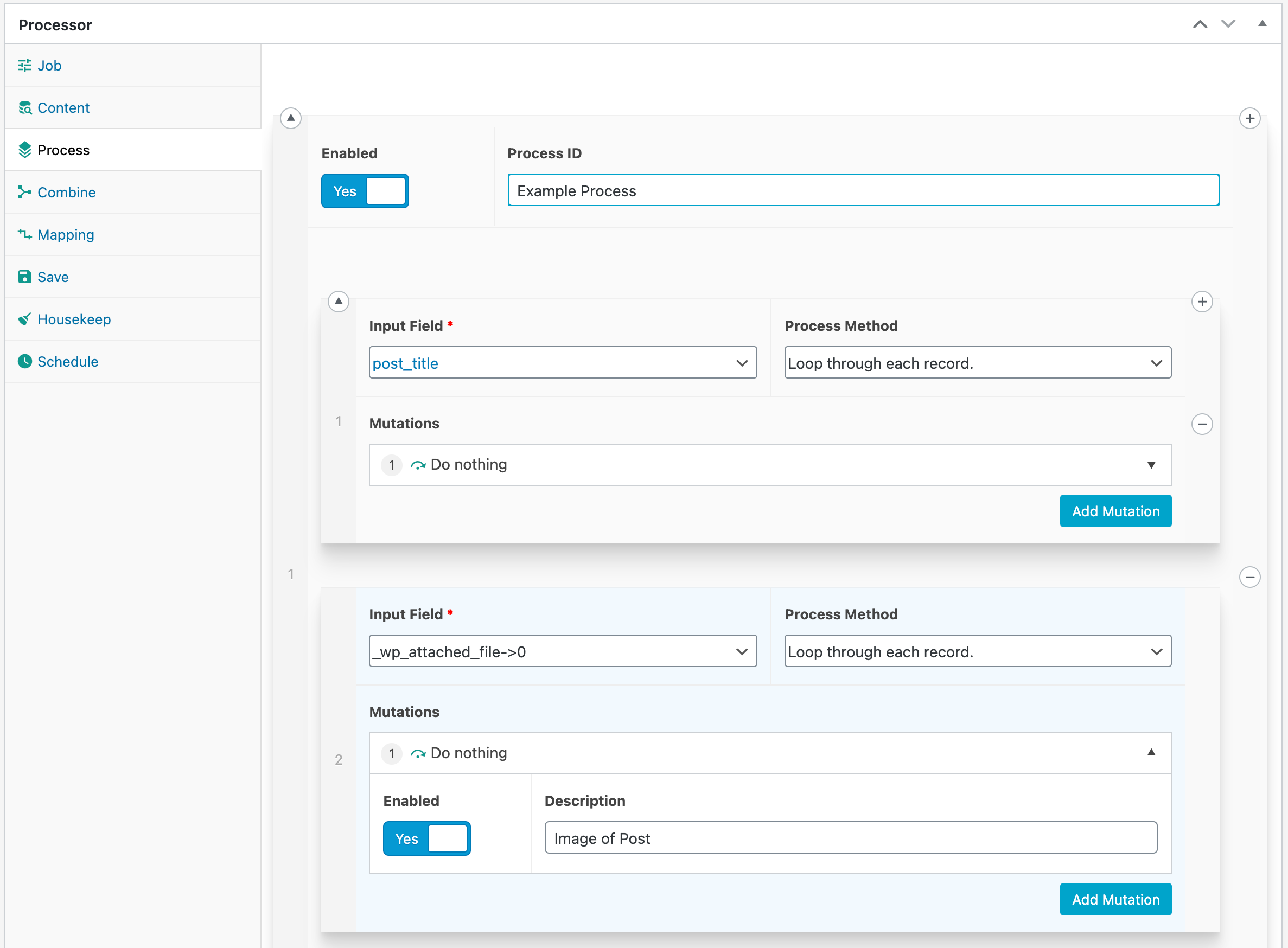The width and height of the screenshot is (1288, 948).
Task: Switch to the Mapping tab
Action: 133,234
